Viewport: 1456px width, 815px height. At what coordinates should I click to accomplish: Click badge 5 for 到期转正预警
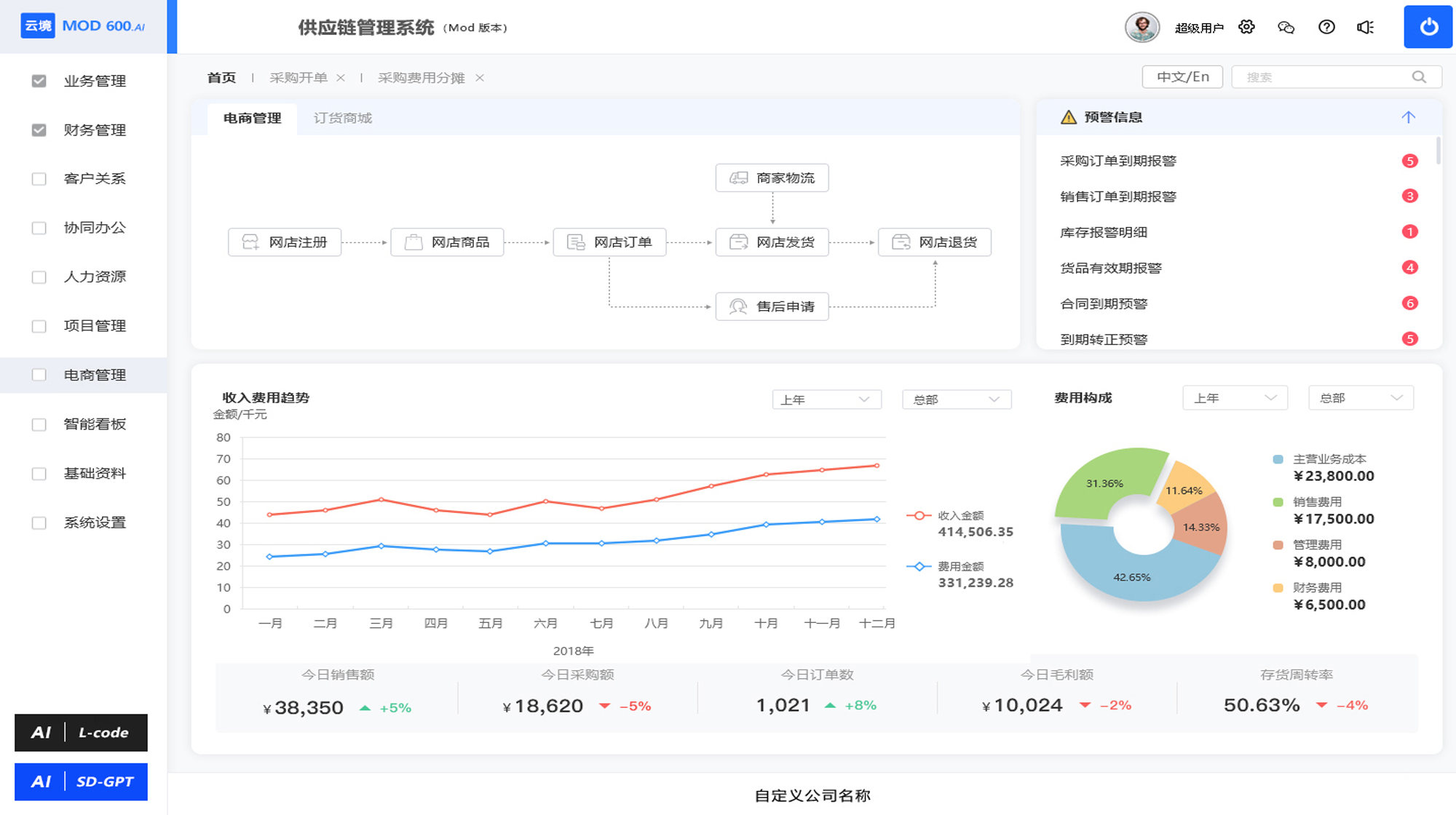point(1409,339)
